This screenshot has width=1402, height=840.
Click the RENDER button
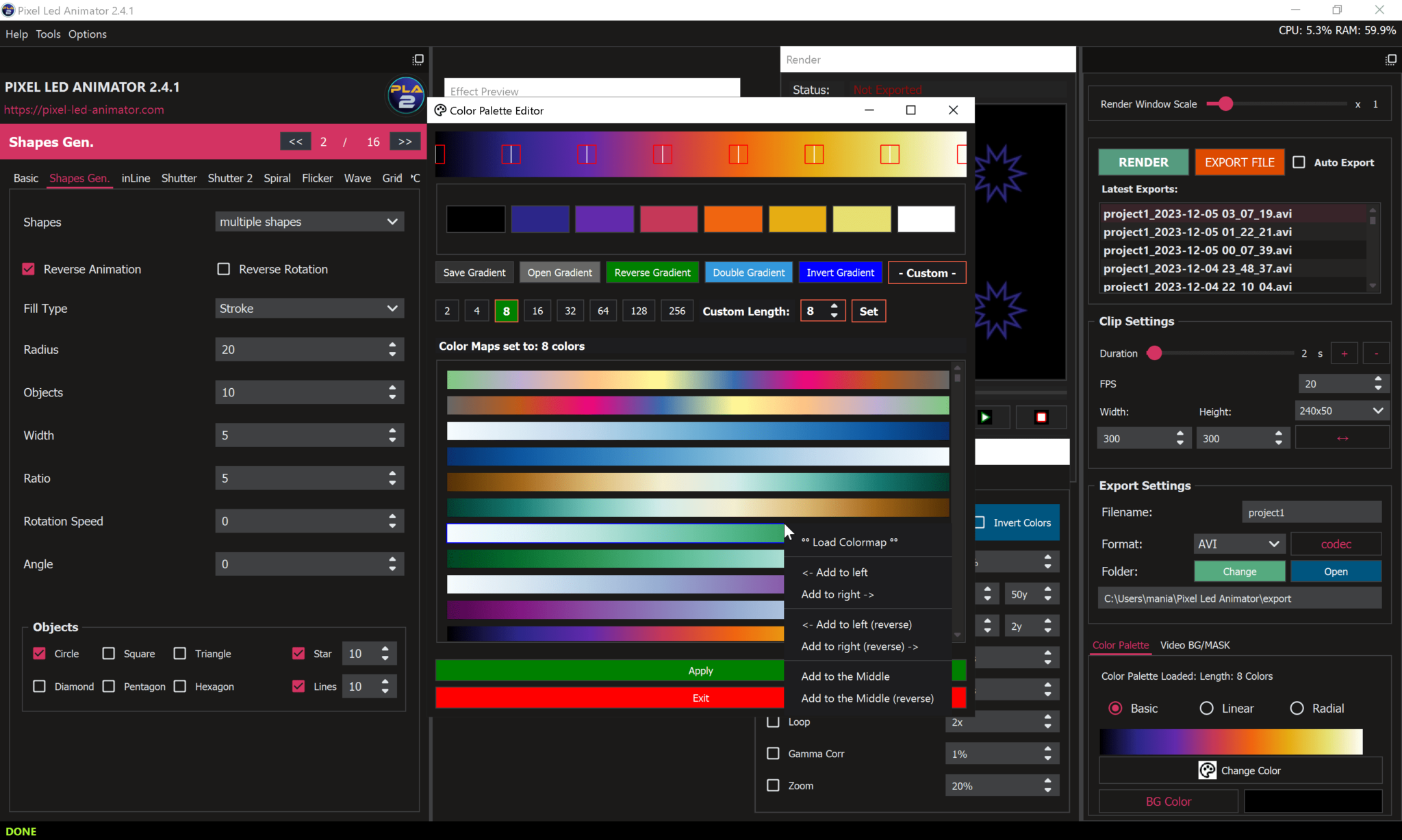click(x=1142, y=162)
